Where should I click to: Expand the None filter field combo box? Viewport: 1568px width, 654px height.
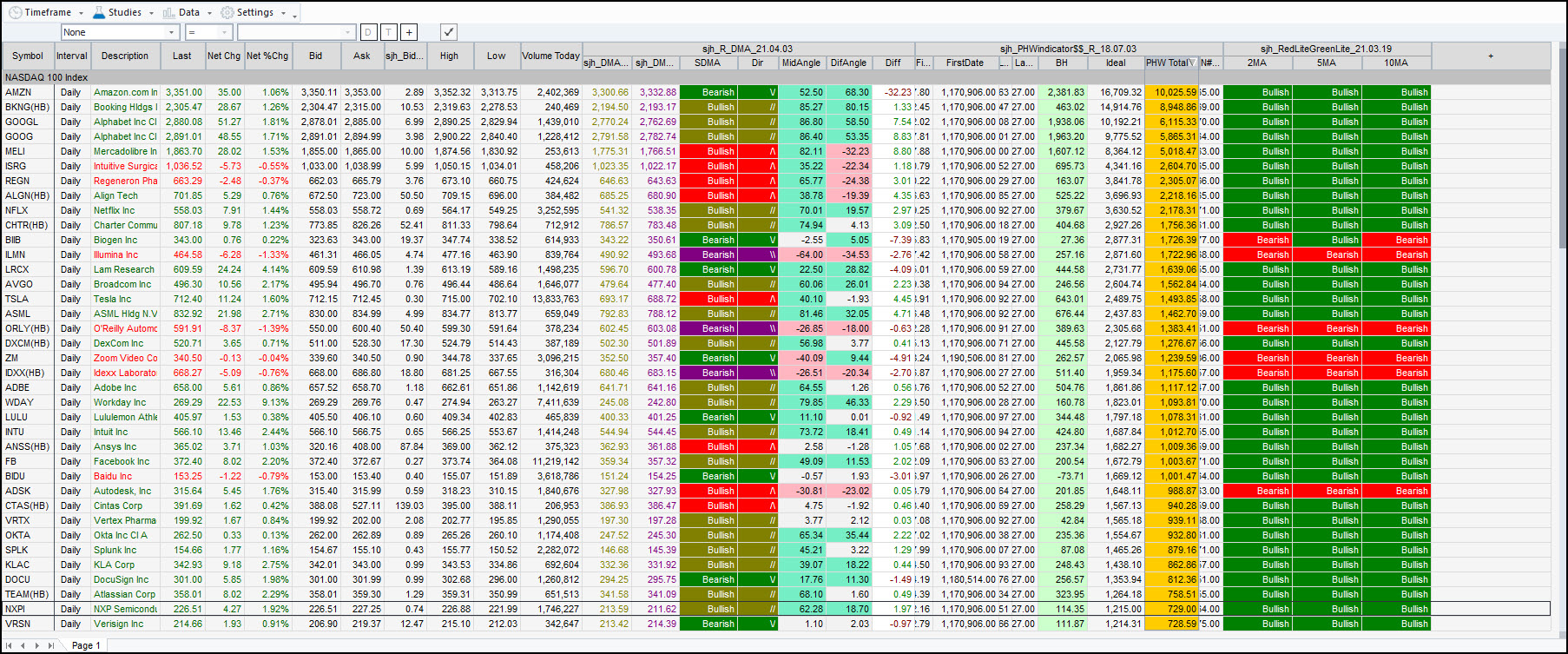(172, 32)
